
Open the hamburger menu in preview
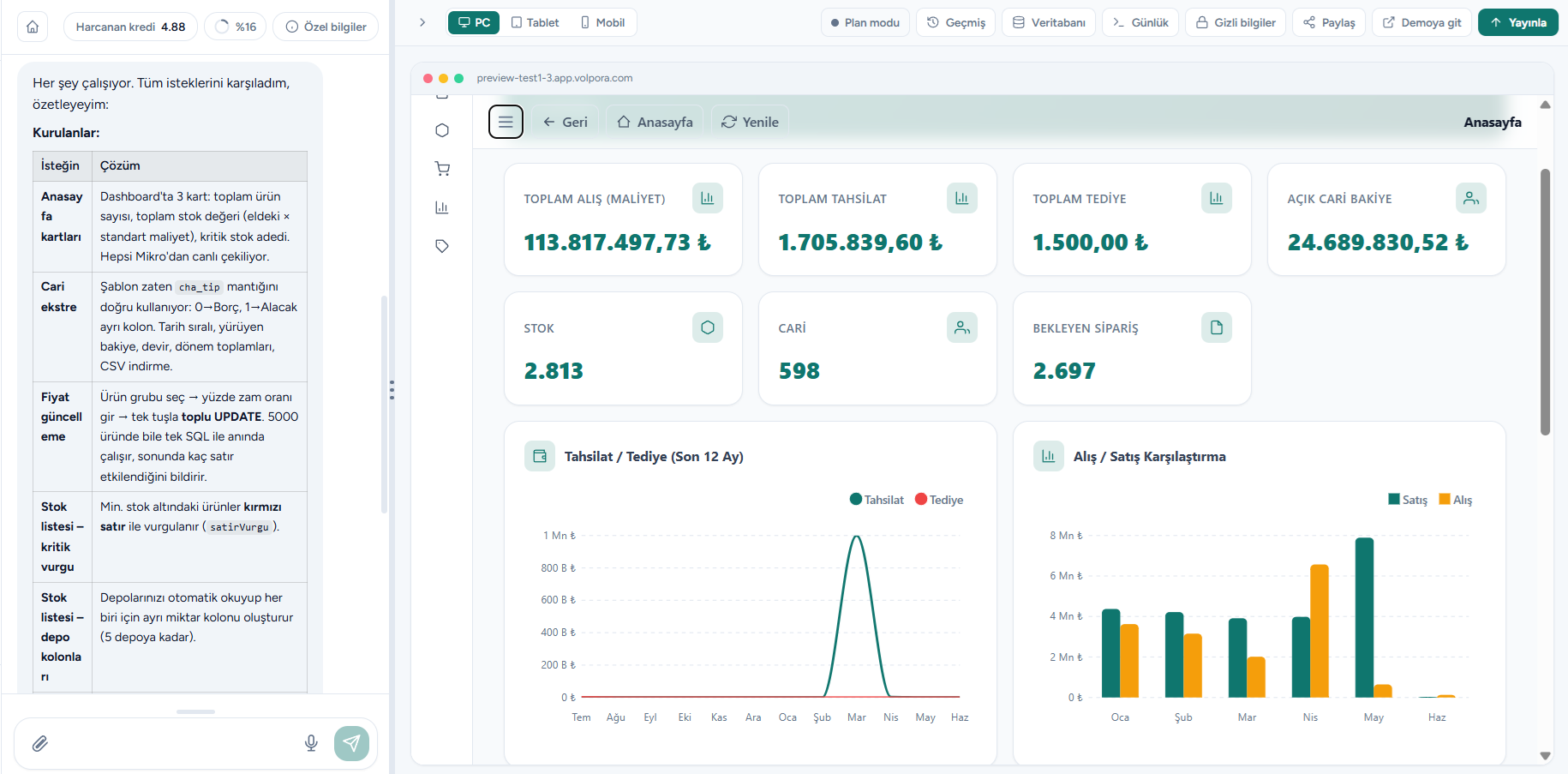[x=506, y=122]
